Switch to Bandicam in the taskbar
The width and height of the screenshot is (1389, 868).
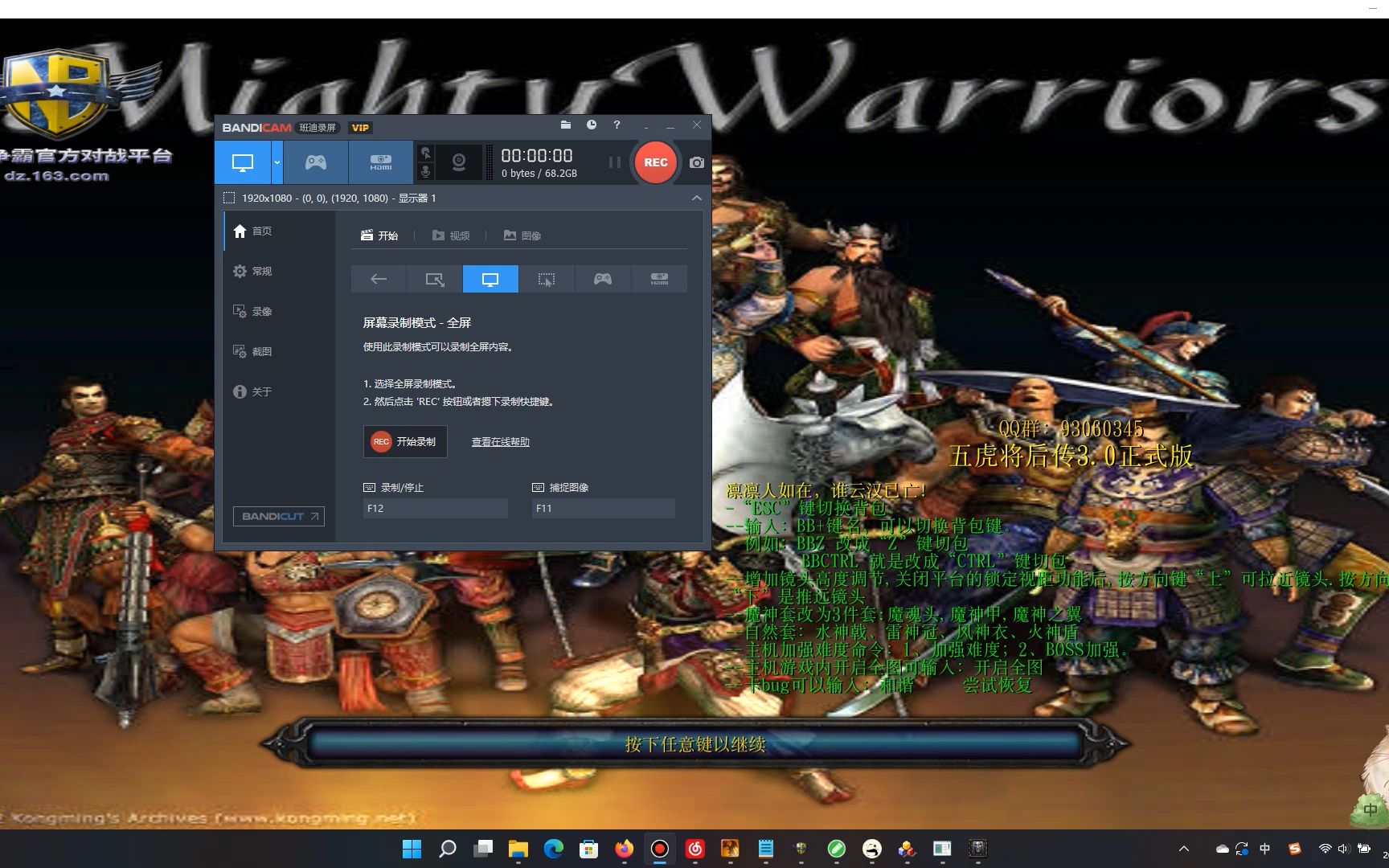660,849
